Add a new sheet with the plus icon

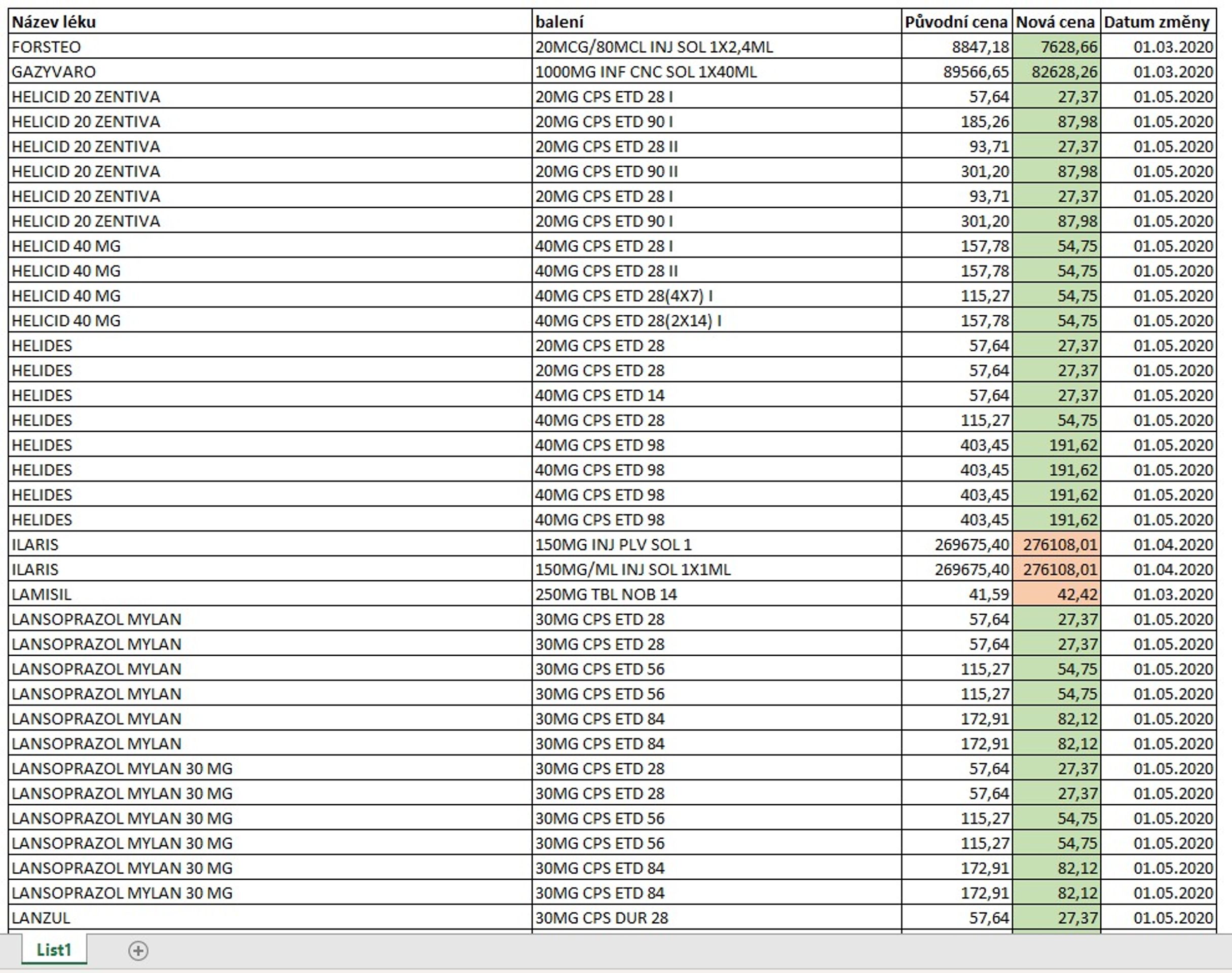[138, 950]
